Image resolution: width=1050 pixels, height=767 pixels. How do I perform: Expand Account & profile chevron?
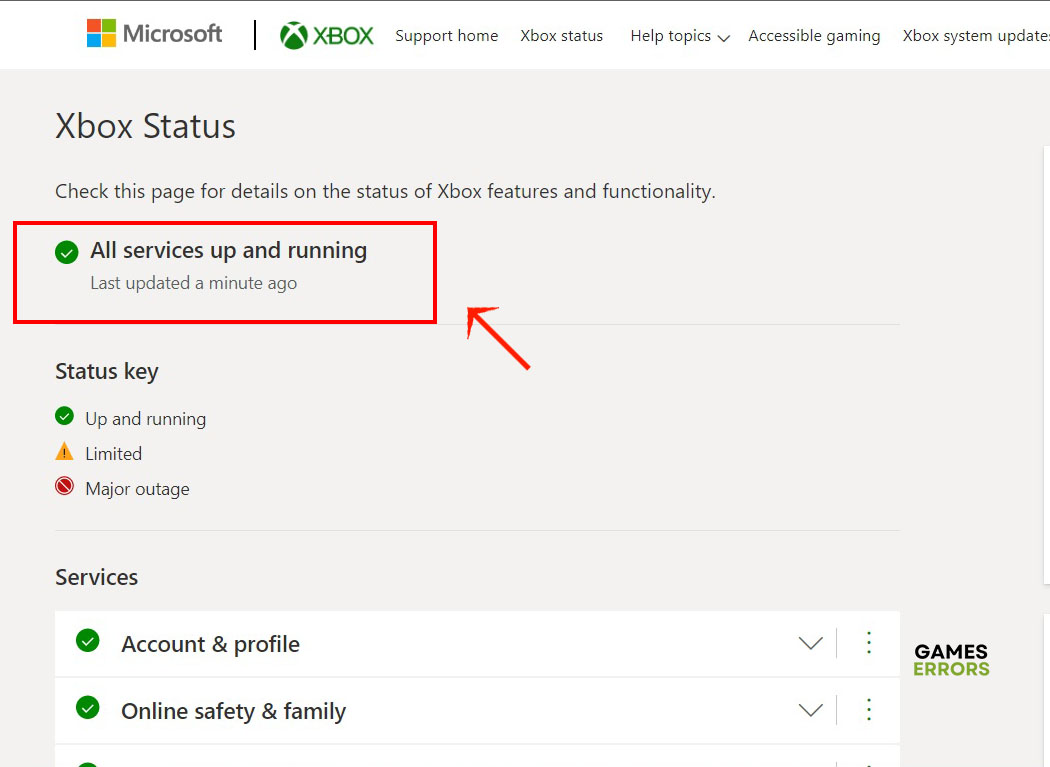[811, 644]
